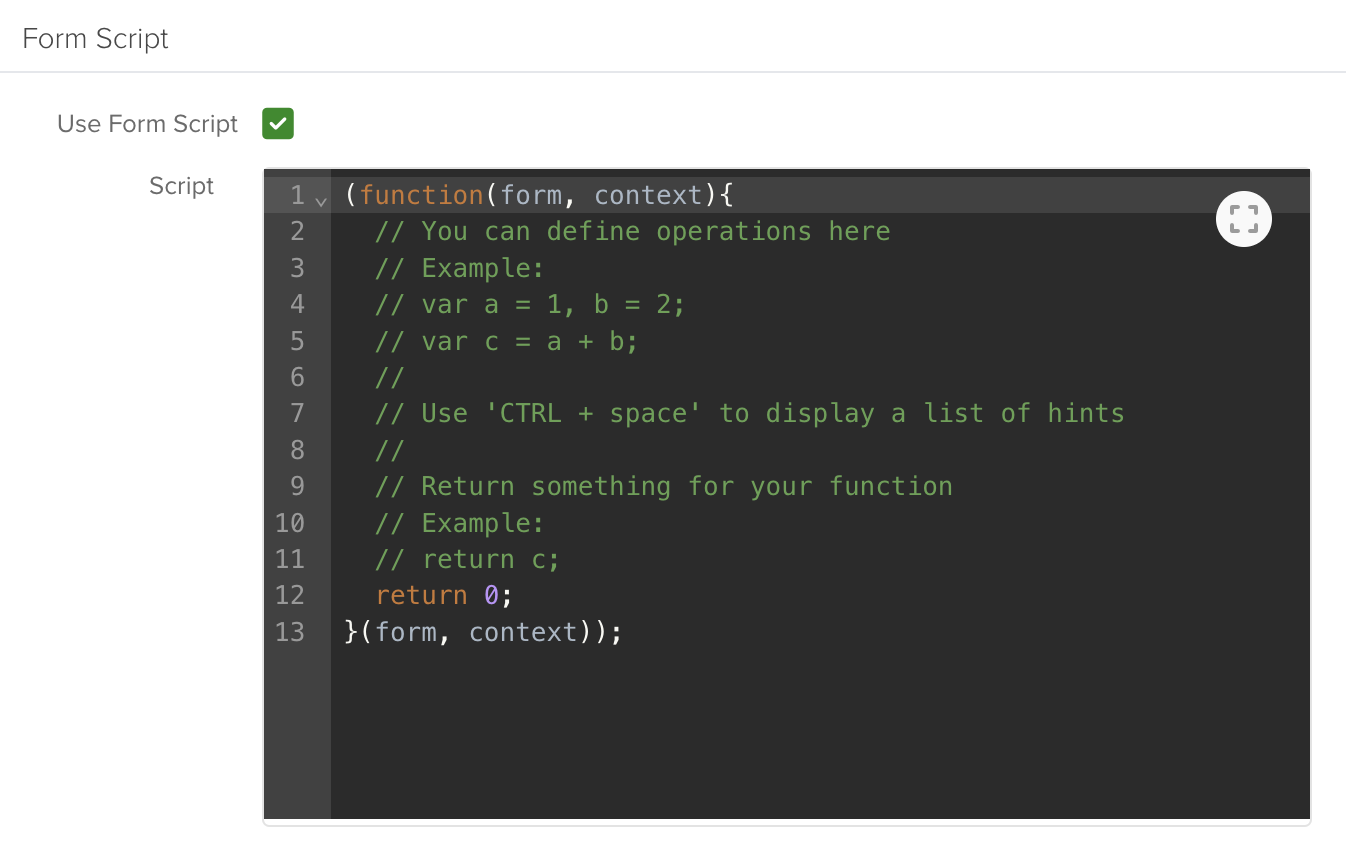Image resolution: width=1346 pixels, height=846 pixels.
Task: Click the 'Script' field label
Action: point(181,186)
